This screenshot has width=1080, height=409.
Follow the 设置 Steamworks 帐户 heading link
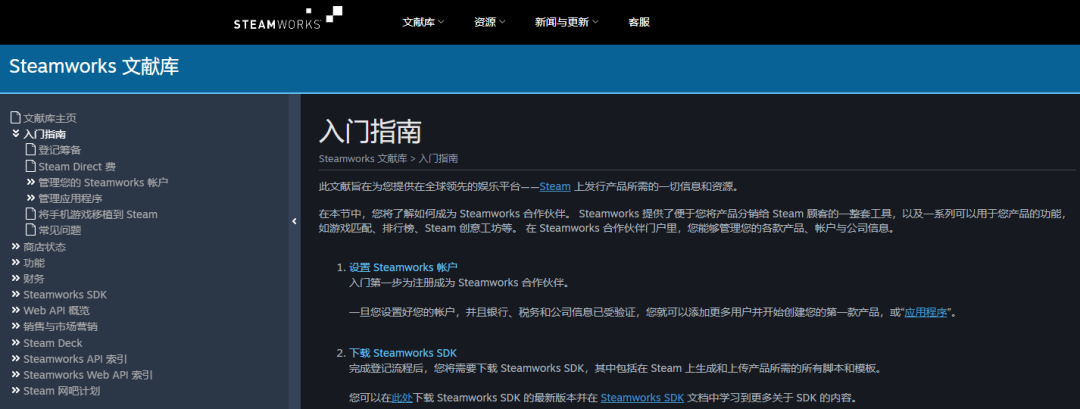(x=404, y=267)
